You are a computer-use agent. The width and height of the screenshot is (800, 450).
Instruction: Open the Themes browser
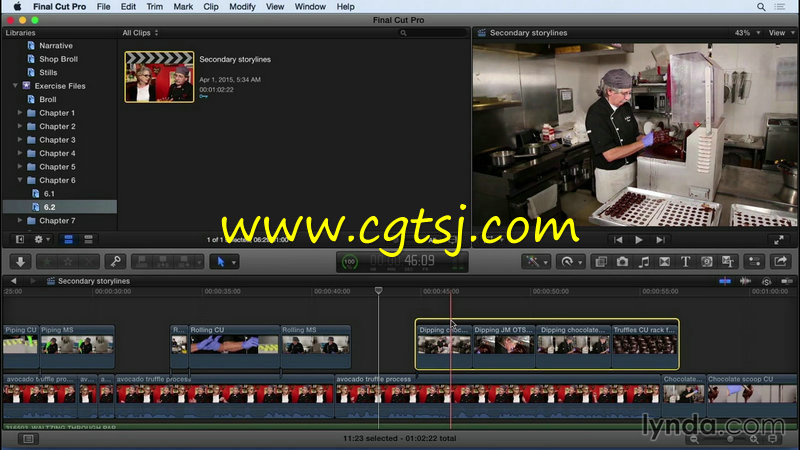click(x=728, y=262)
